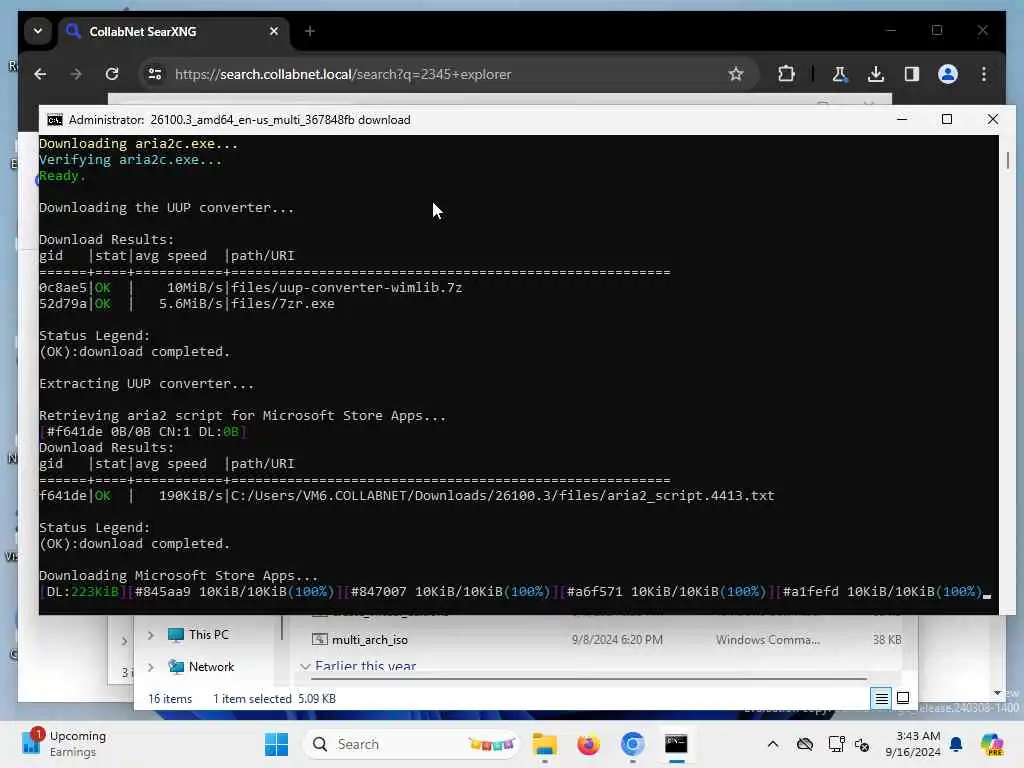Select This PC in navigation pane
The height and width of the screenshot is (768, 1024).
[x=208, y=635]
